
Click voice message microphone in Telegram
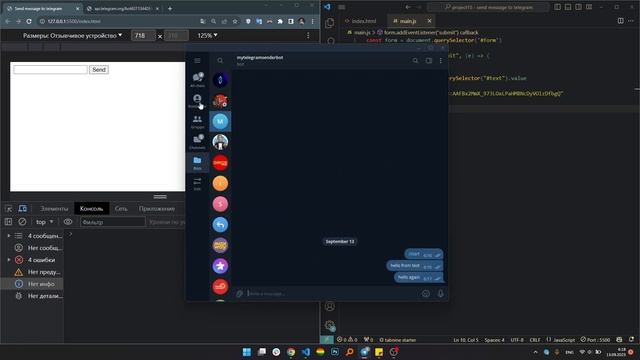pos(440,293)
